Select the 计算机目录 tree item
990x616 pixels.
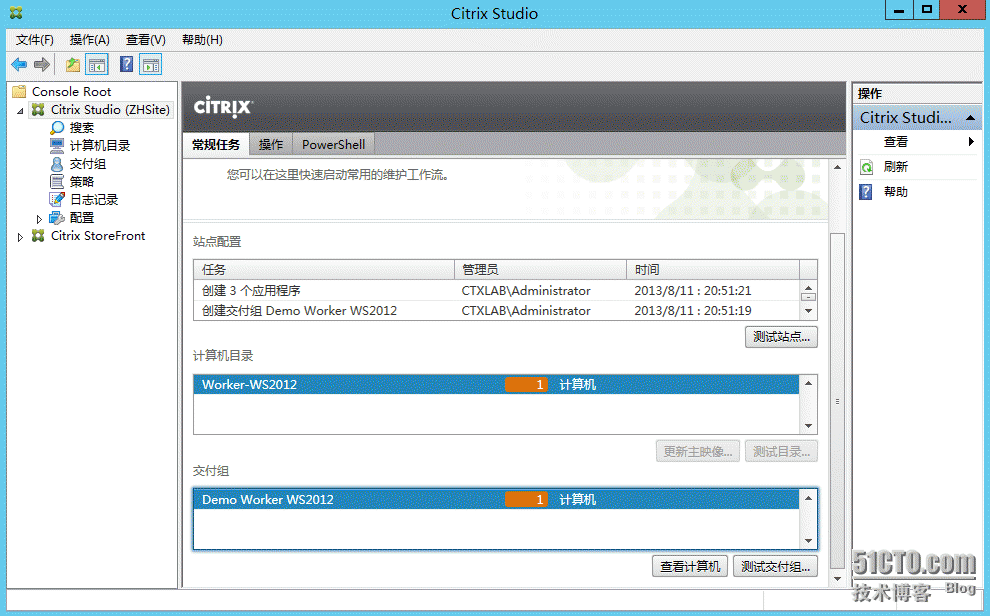click(x=100, y=146)
